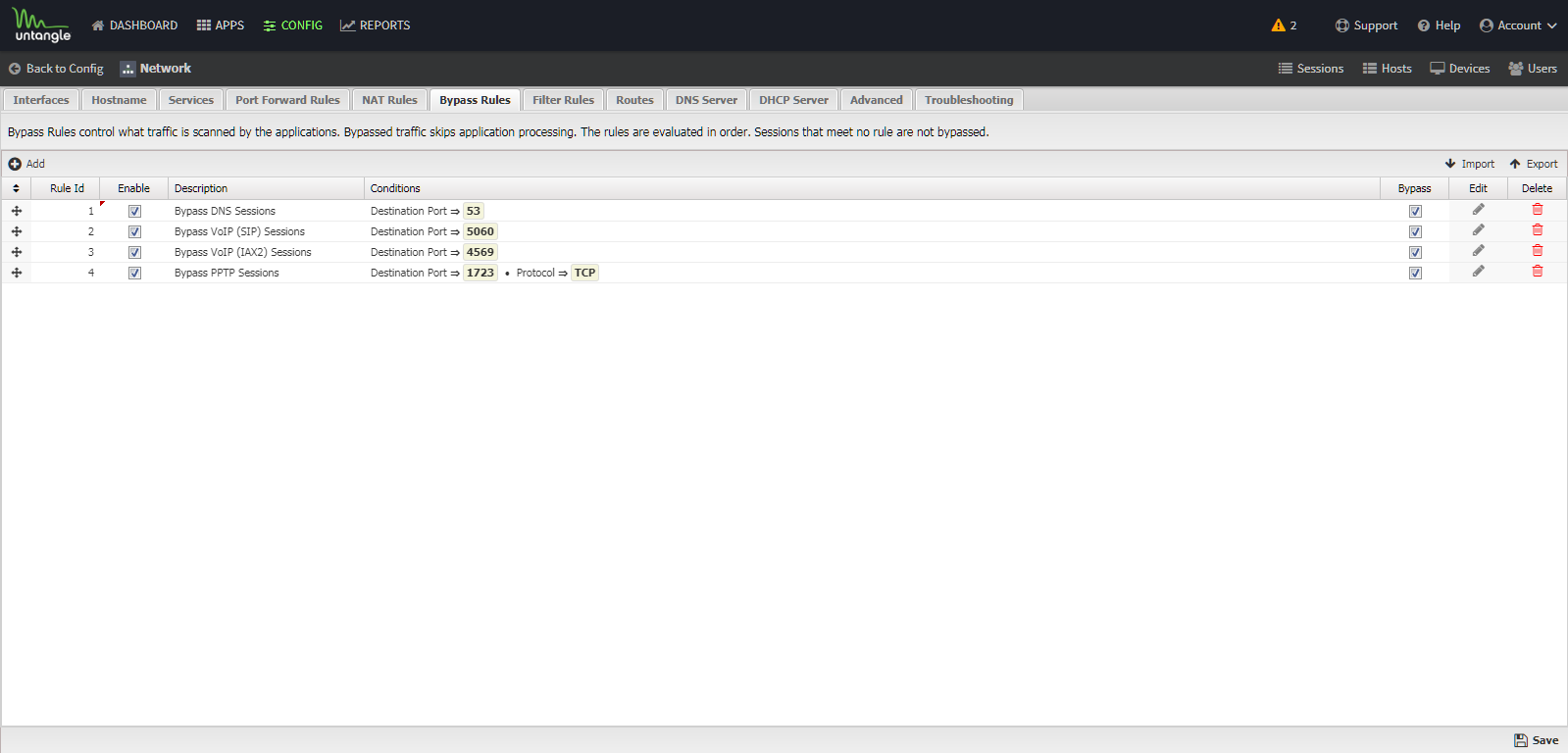Delete the Bypass PPTP Sessions rule via trash icon
Screen dimensions: 1568x753
pyautogui.click(x=1537, y=272)
